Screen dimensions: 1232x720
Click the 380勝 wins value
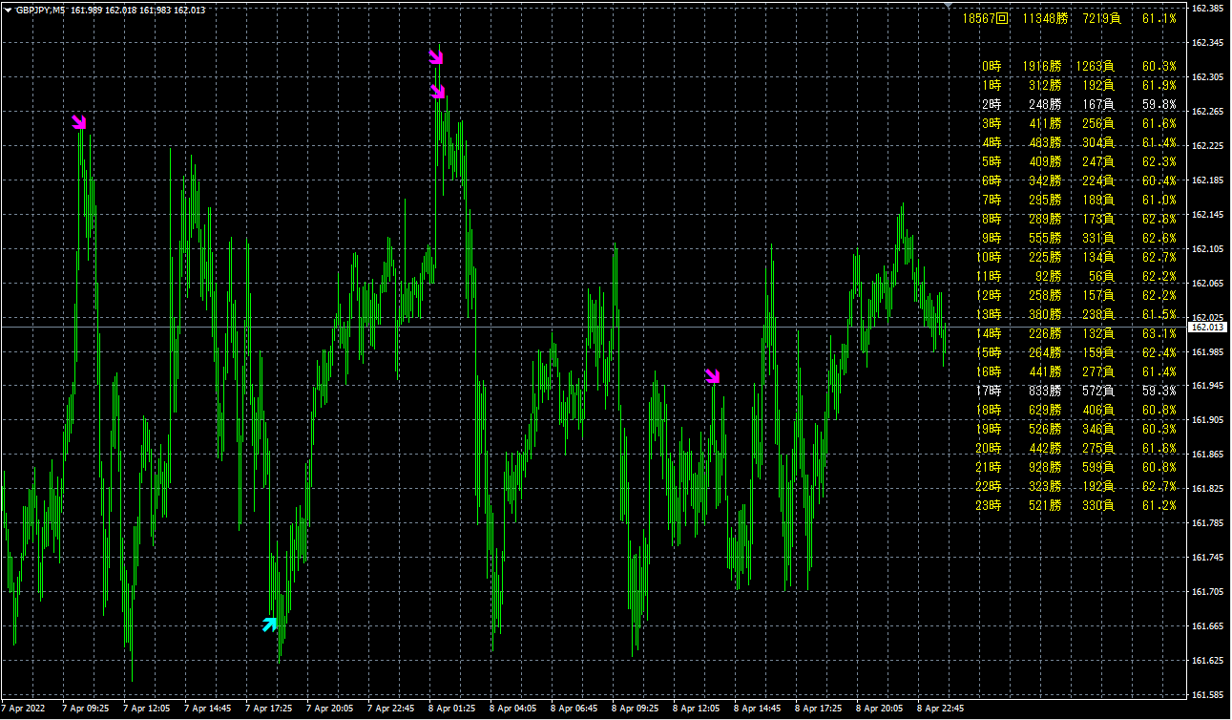(x=1045, y=315)
